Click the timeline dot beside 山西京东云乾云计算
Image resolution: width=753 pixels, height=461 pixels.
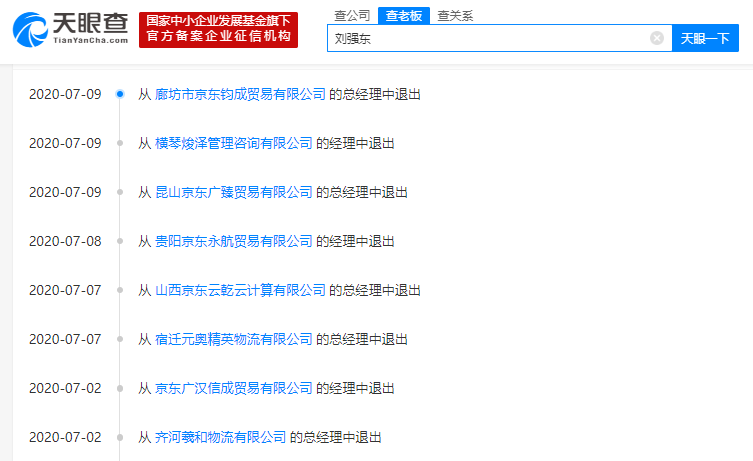pyautogui.click(x=120, y=290)
